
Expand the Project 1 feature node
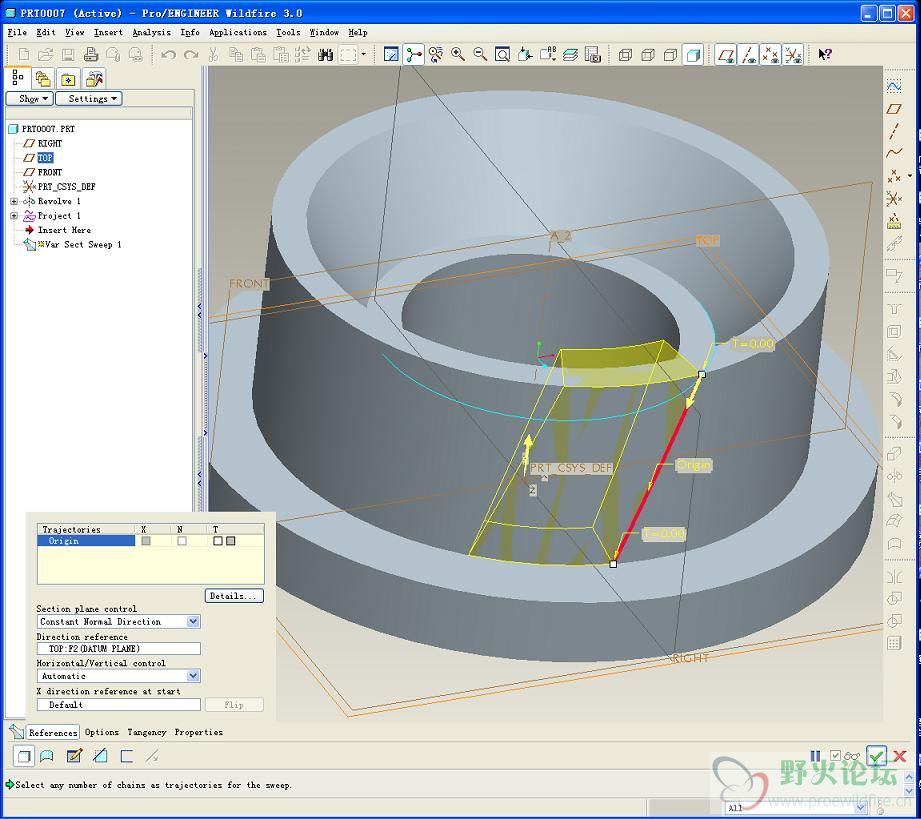[x=14, y=216]
